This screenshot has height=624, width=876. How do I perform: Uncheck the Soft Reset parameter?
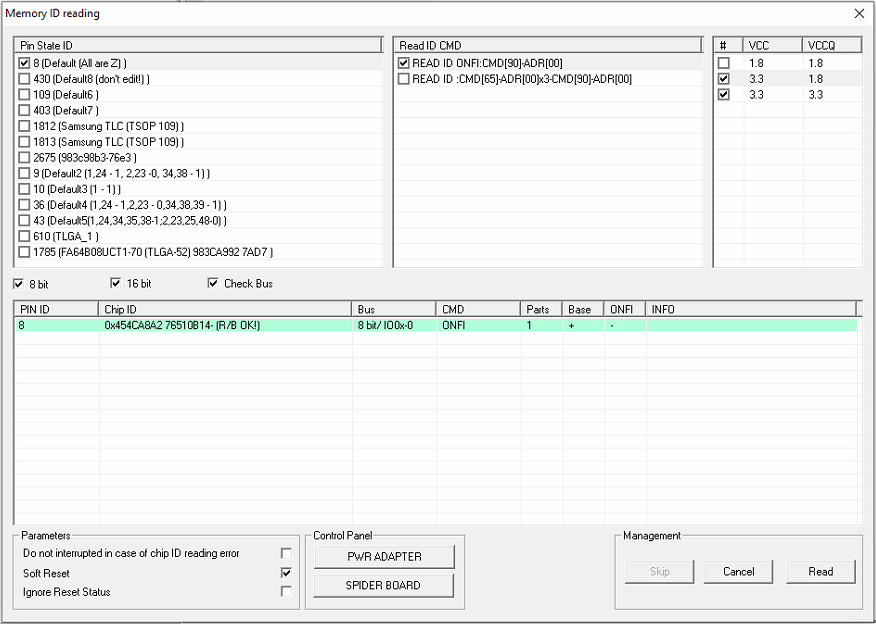coord(287,573)
